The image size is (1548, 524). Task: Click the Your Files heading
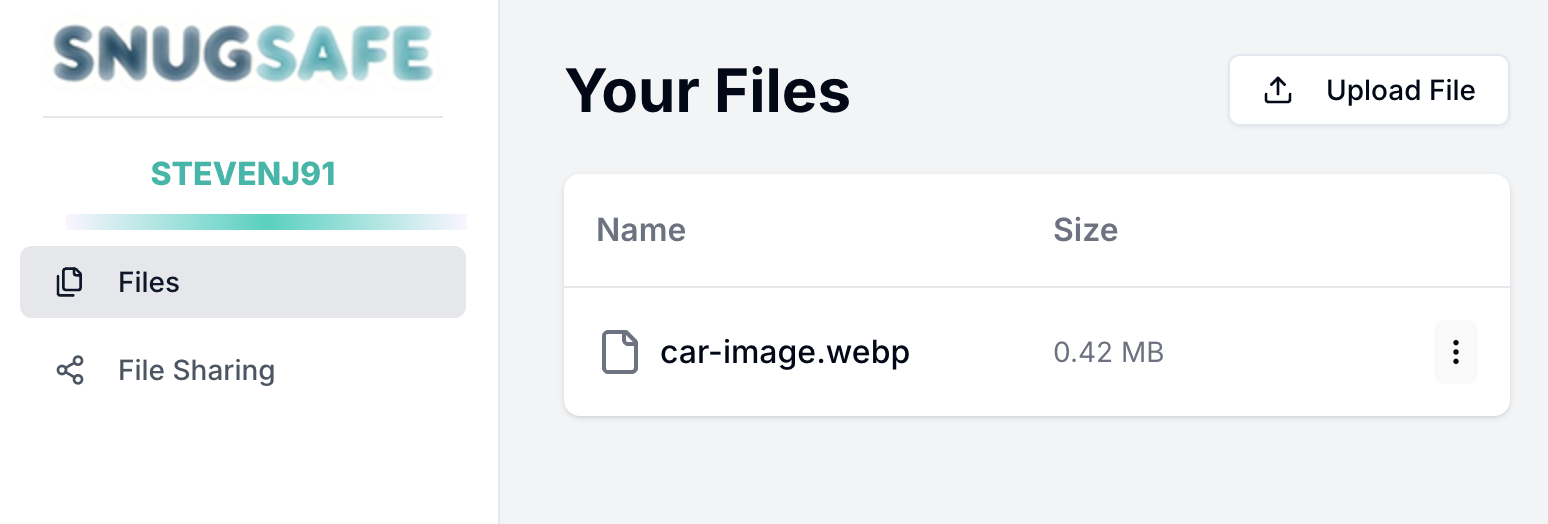(x=707, y=91)
